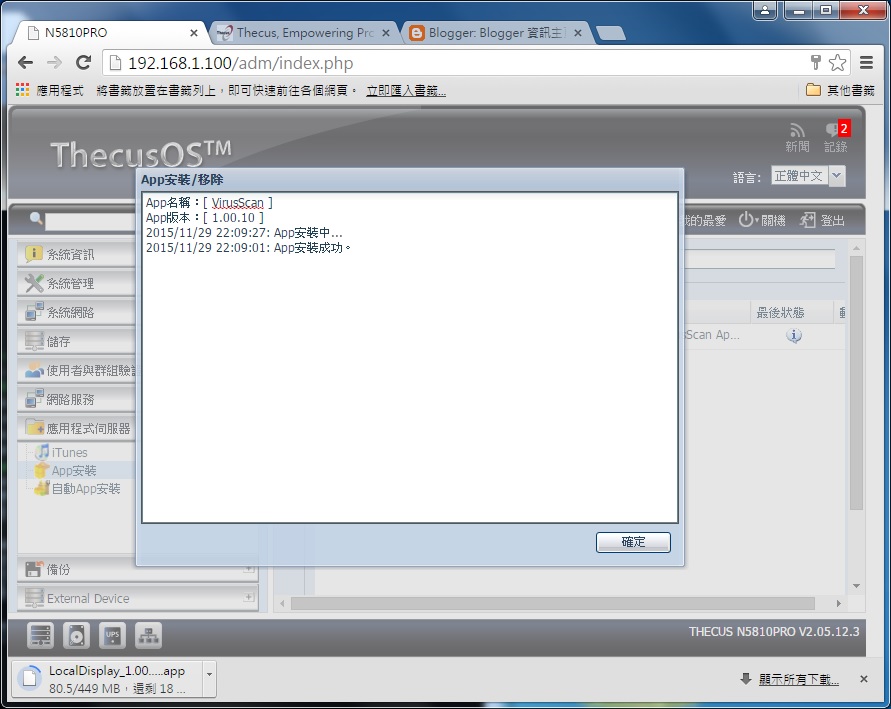This screenshot has height=709, width=891.
Task: Click the scroll down arrow of content panel
Action: point(856,586)
